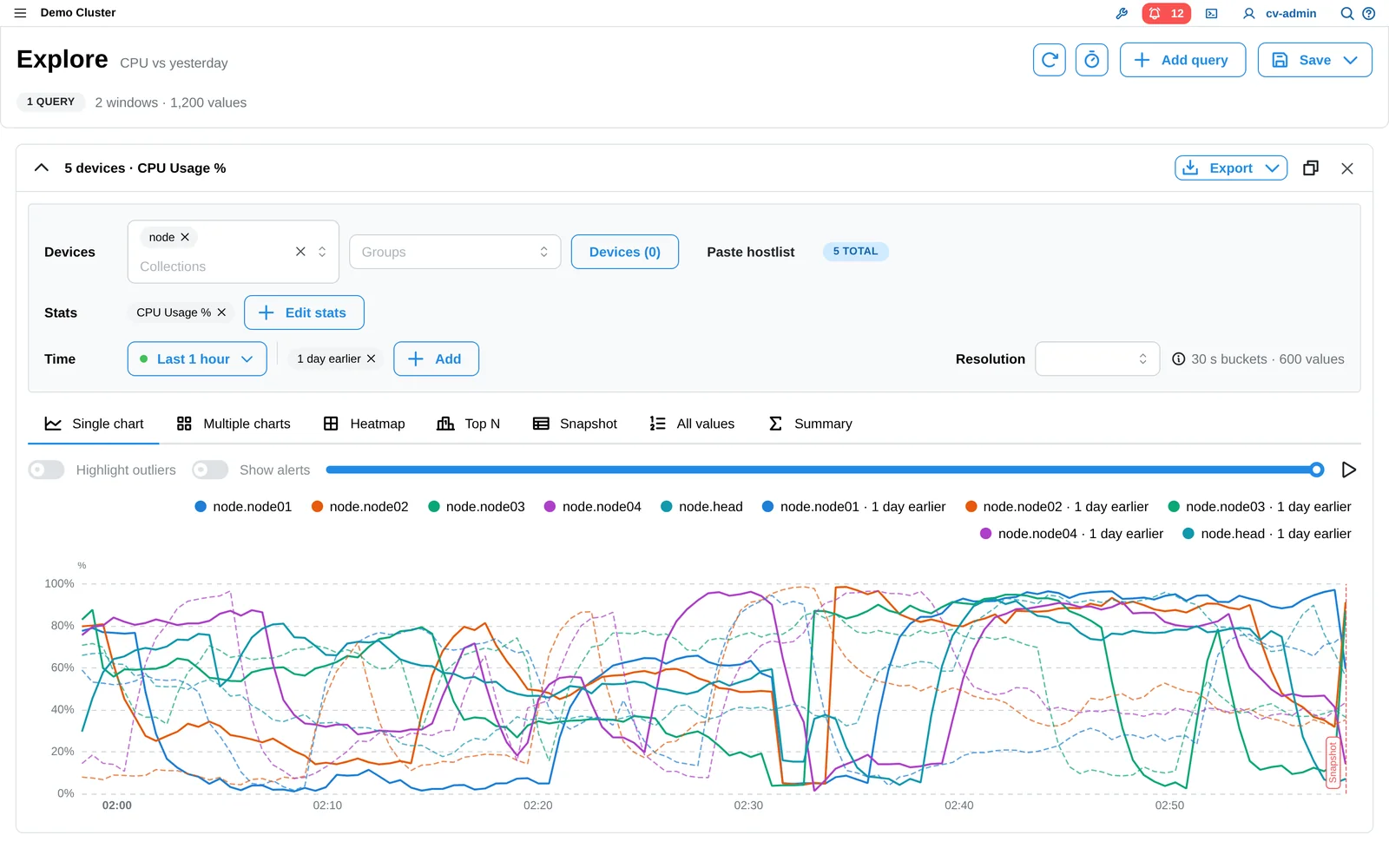1389x868 pixels.
Task: Open the alerts bell showing 12
Action: (1166, 13)
